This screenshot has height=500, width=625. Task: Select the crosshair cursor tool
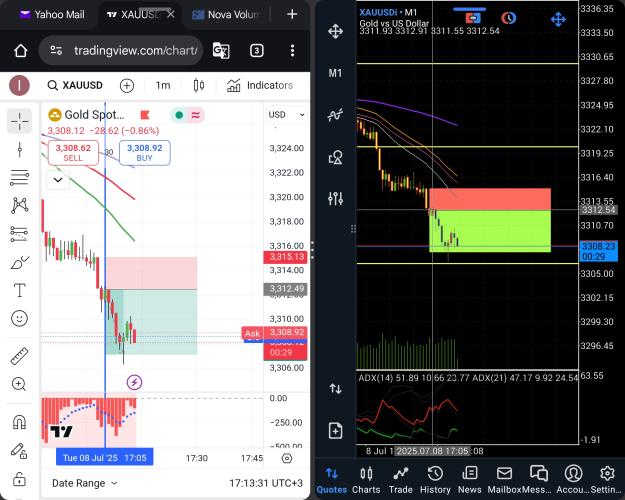[20, 121]
